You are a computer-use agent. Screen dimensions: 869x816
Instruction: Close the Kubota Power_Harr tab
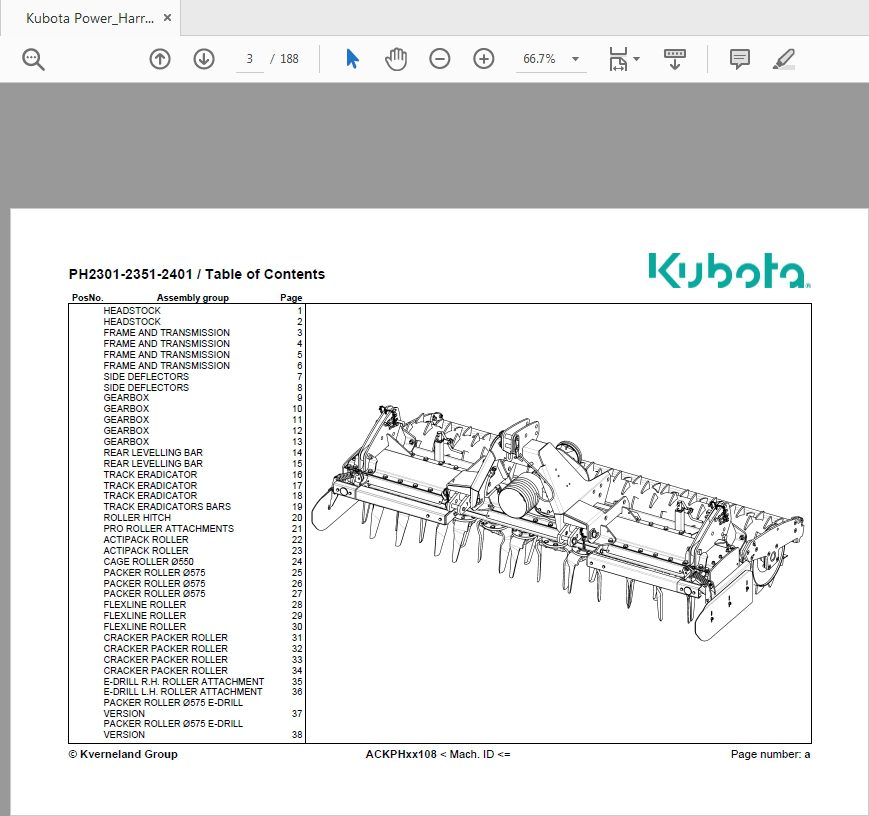point(166,17)
